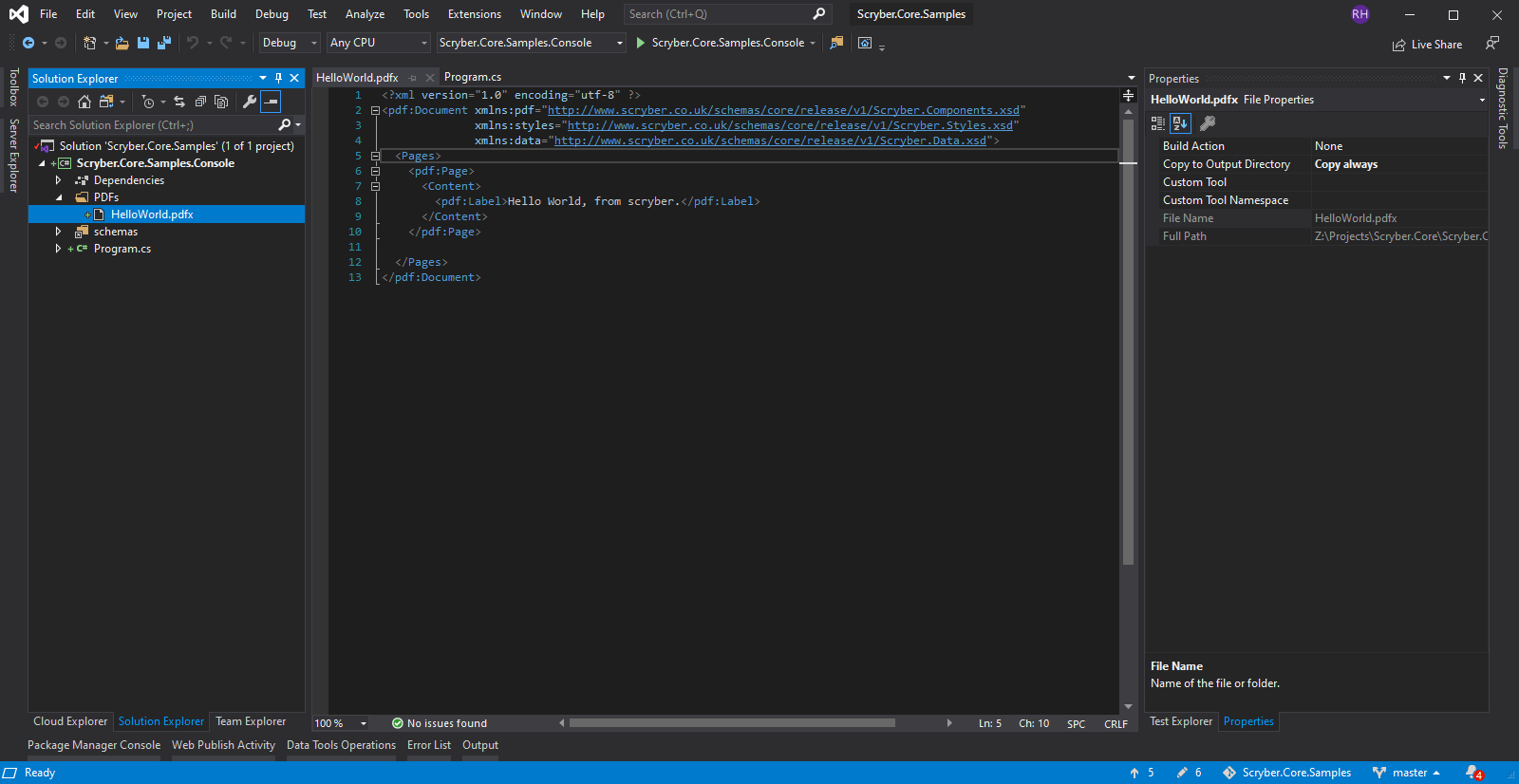This screenshot has width=1519, height=784.
Task: Switch to the Team Explorer tab
Action: pos(251,721)
